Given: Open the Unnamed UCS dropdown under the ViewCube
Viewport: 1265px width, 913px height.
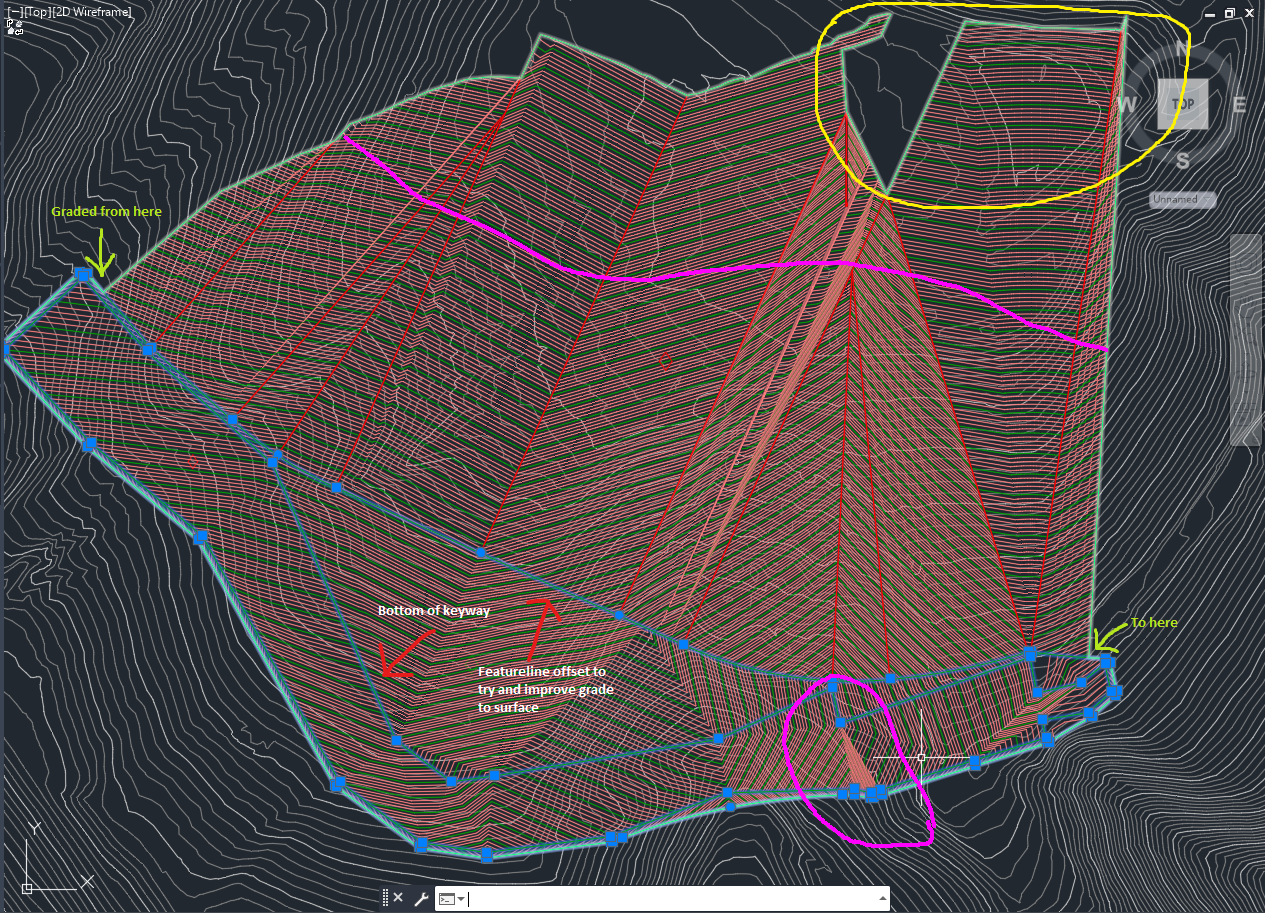Looking at the screenshot, I should point(1182,199).
